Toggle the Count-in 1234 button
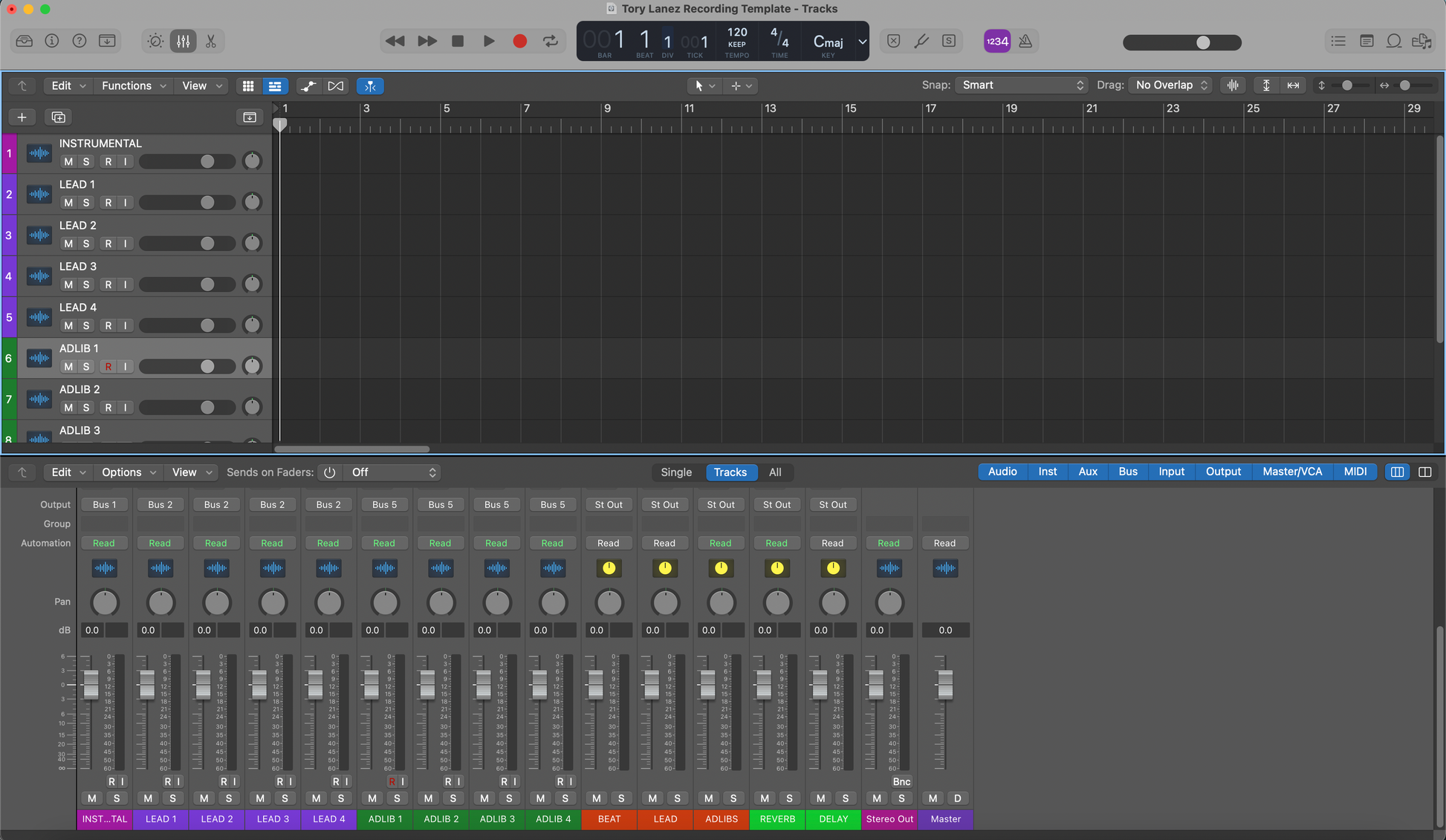Image resolution: width=1446 pixels, height=840 pixels. [996, 41]
